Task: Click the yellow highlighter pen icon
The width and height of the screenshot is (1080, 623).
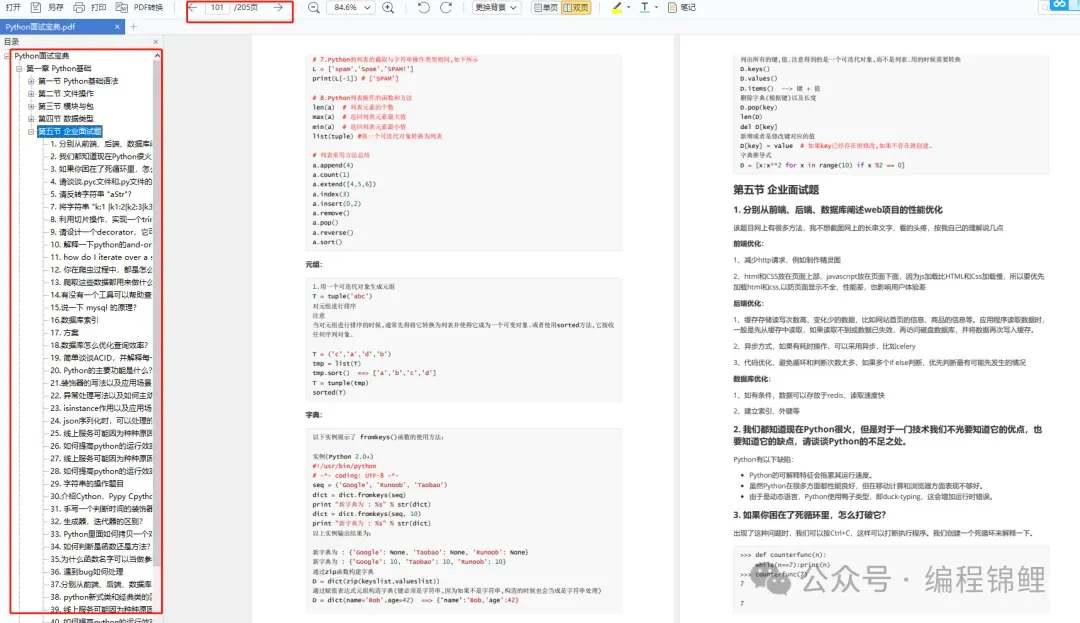Action: [616, 8]
